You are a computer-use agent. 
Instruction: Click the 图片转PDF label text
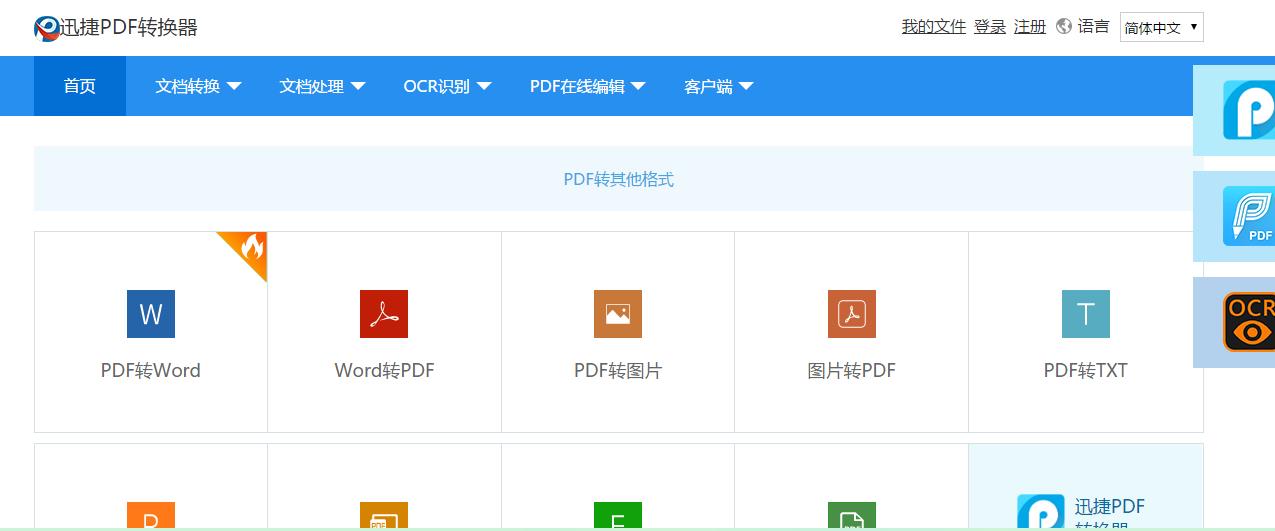pos(852,370)
